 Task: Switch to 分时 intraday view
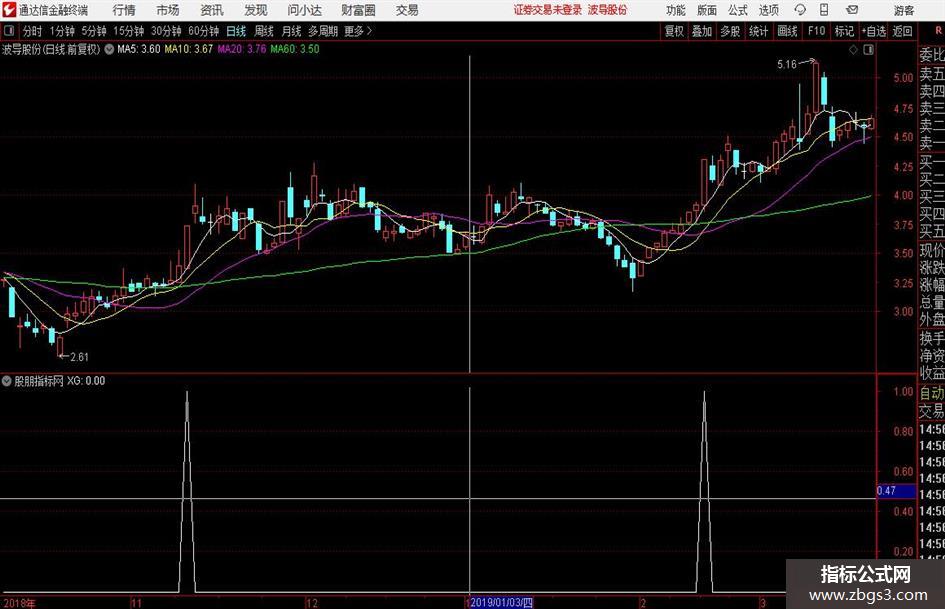[33, 31]
